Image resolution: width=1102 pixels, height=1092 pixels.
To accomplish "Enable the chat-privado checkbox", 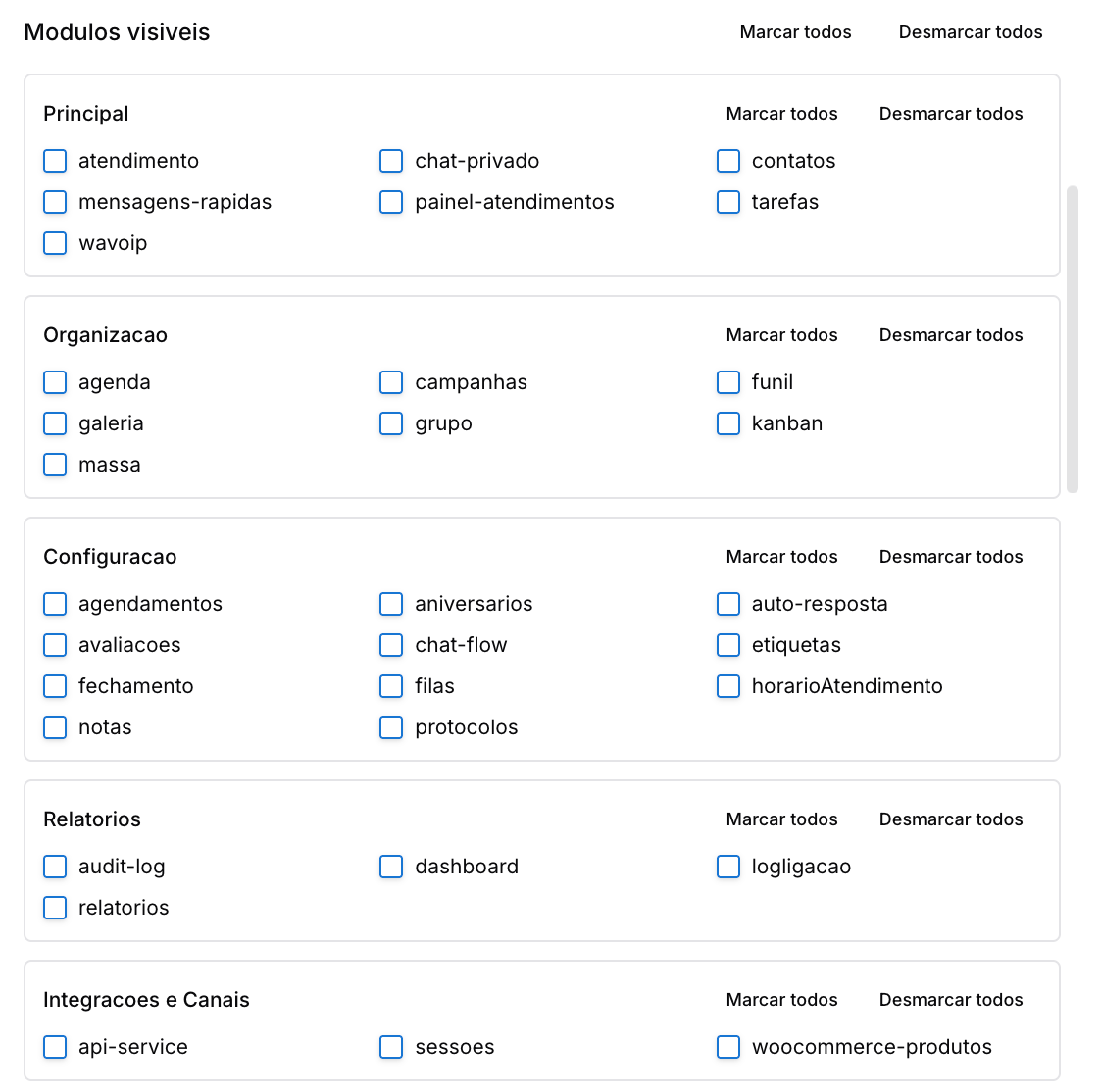I will 391,161.
